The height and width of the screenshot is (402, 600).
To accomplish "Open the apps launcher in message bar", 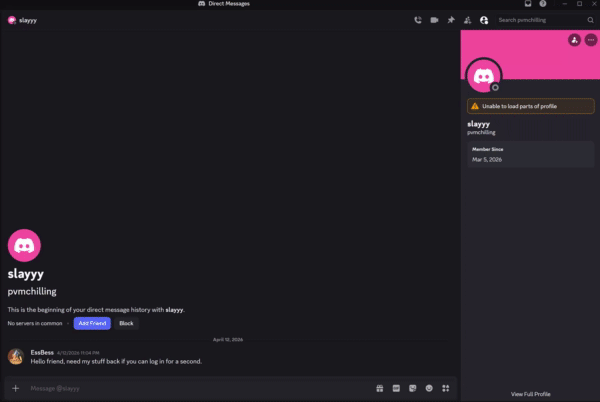I will tap(446, 387).
